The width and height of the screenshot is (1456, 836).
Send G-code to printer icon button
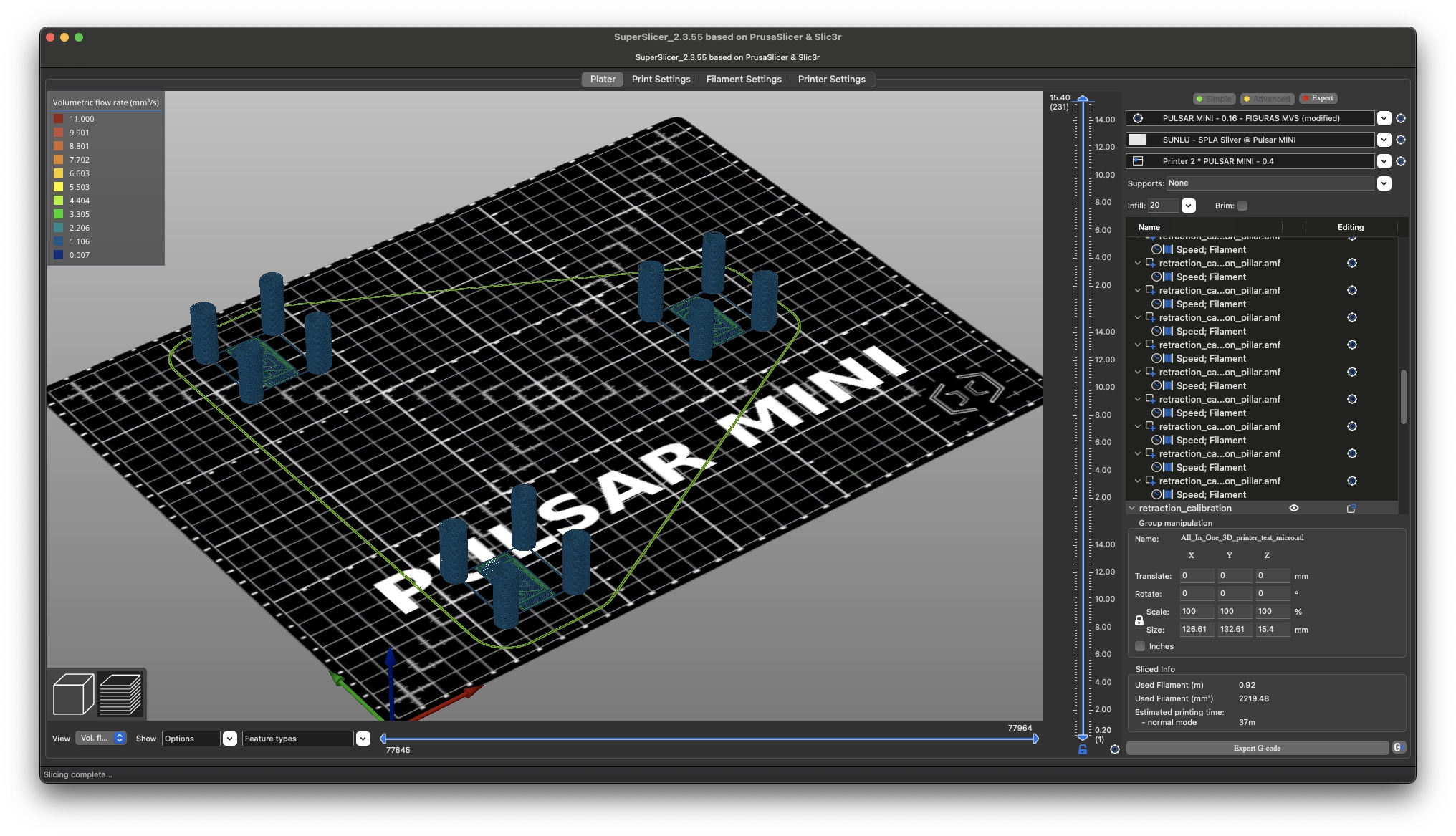coord(1398,747)
